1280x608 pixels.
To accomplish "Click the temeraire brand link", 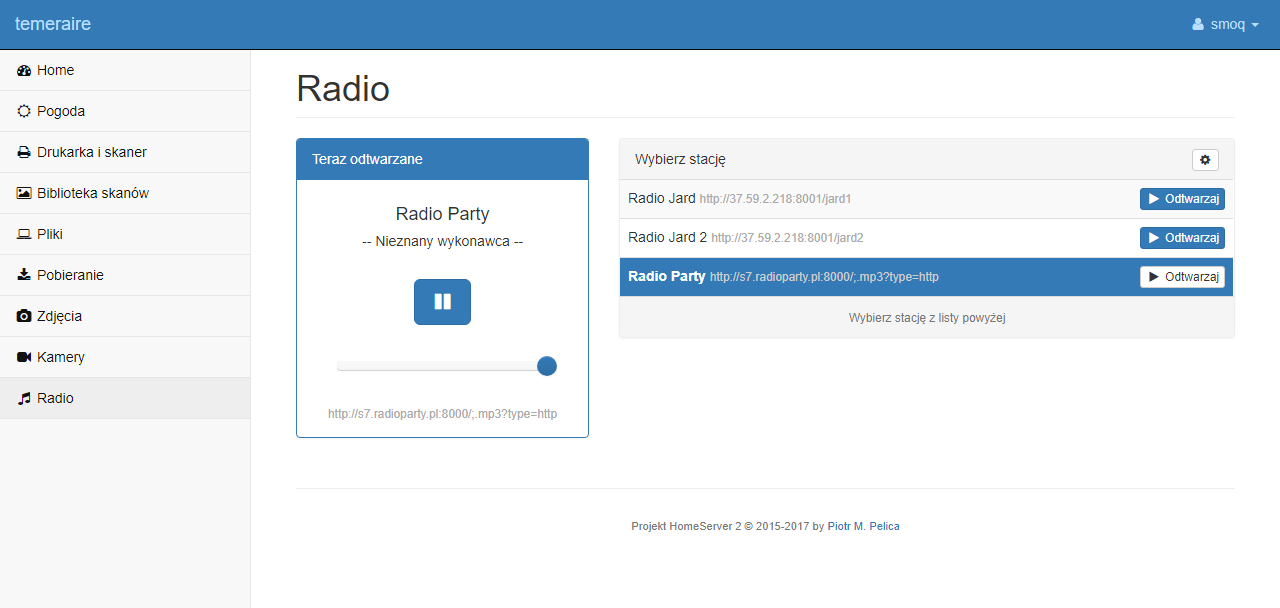I will (x=53, y=24).
